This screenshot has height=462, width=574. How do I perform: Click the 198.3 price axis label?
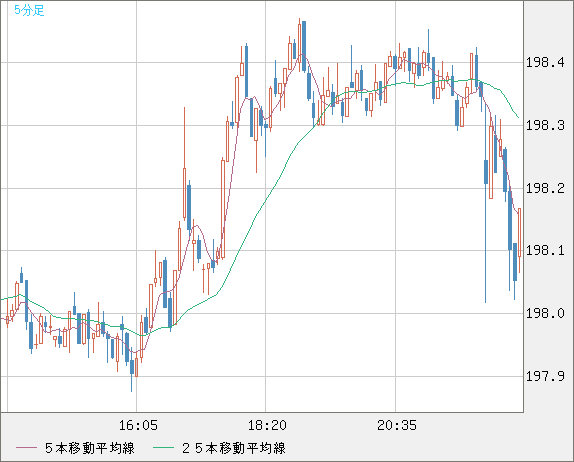click(x=545, y=126)
